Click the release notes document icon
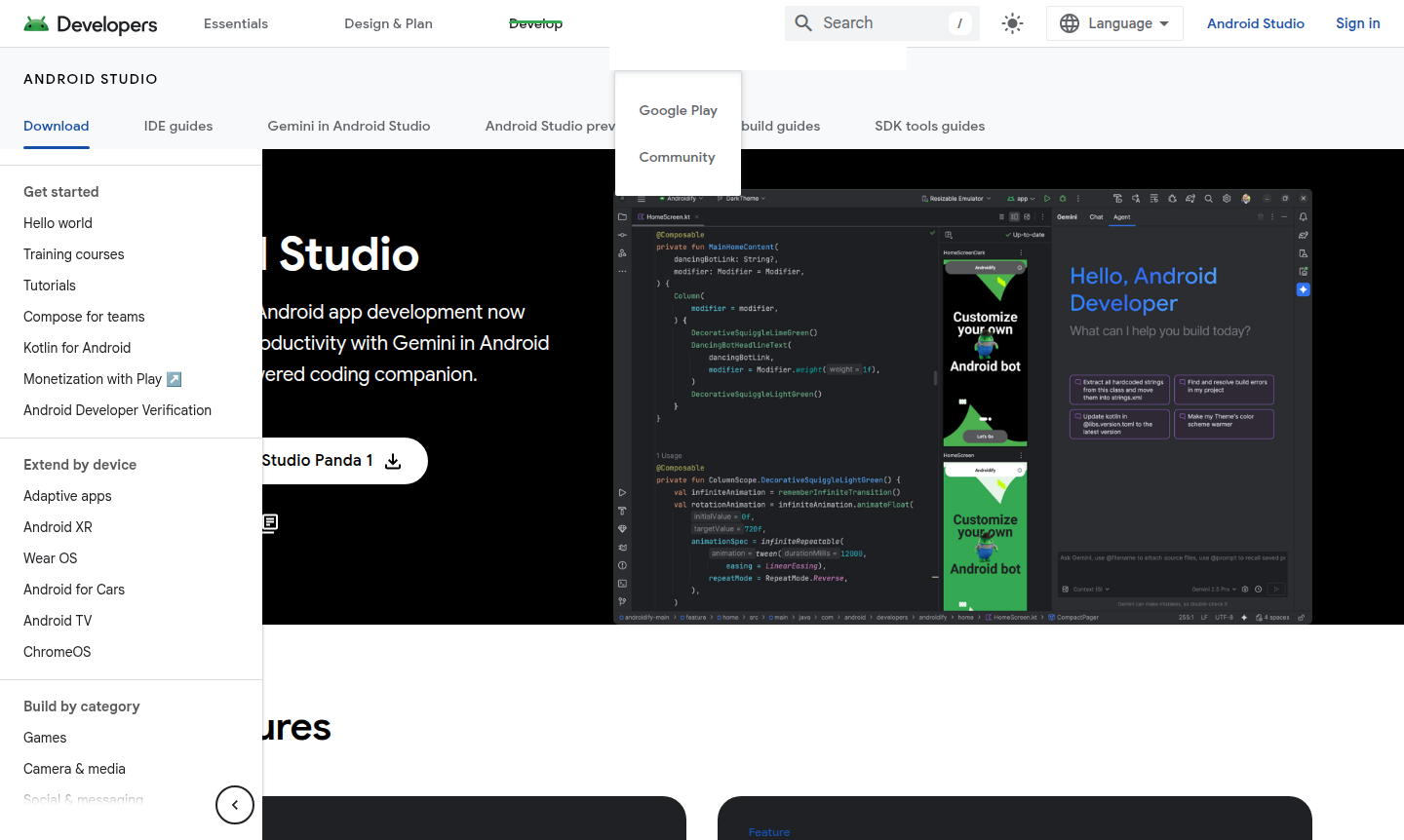 (x=270, y=523)
